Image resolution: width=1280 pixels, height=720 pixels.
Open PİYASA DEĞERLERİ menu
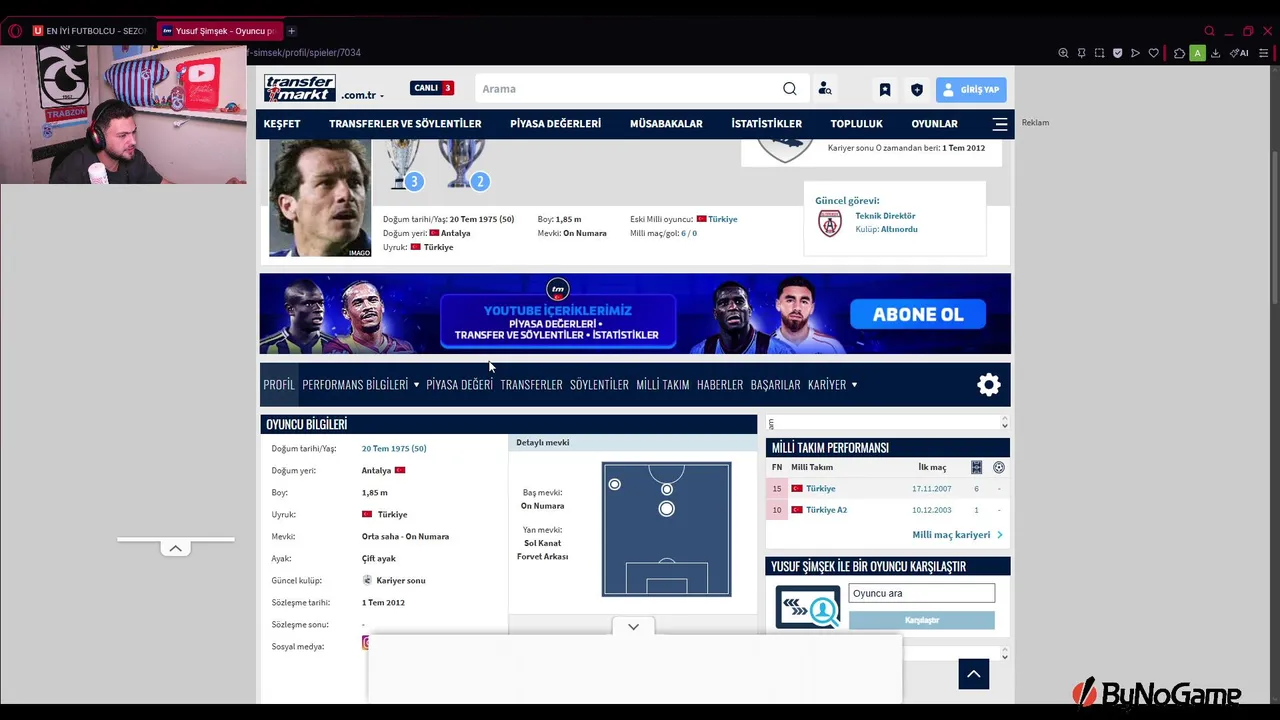coord(555,124)
